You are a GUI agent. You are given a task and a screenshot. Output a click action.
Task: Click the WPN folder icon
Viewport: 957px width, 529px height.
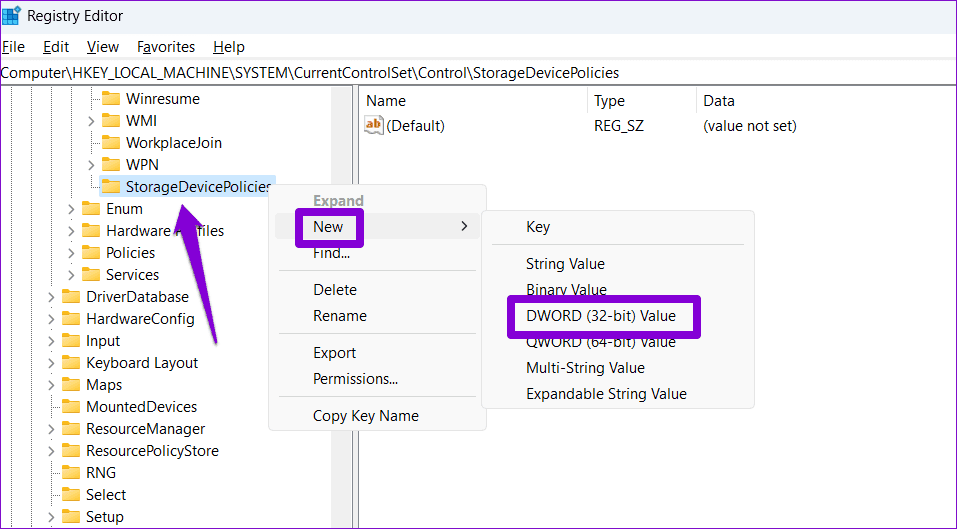(110, 164)
